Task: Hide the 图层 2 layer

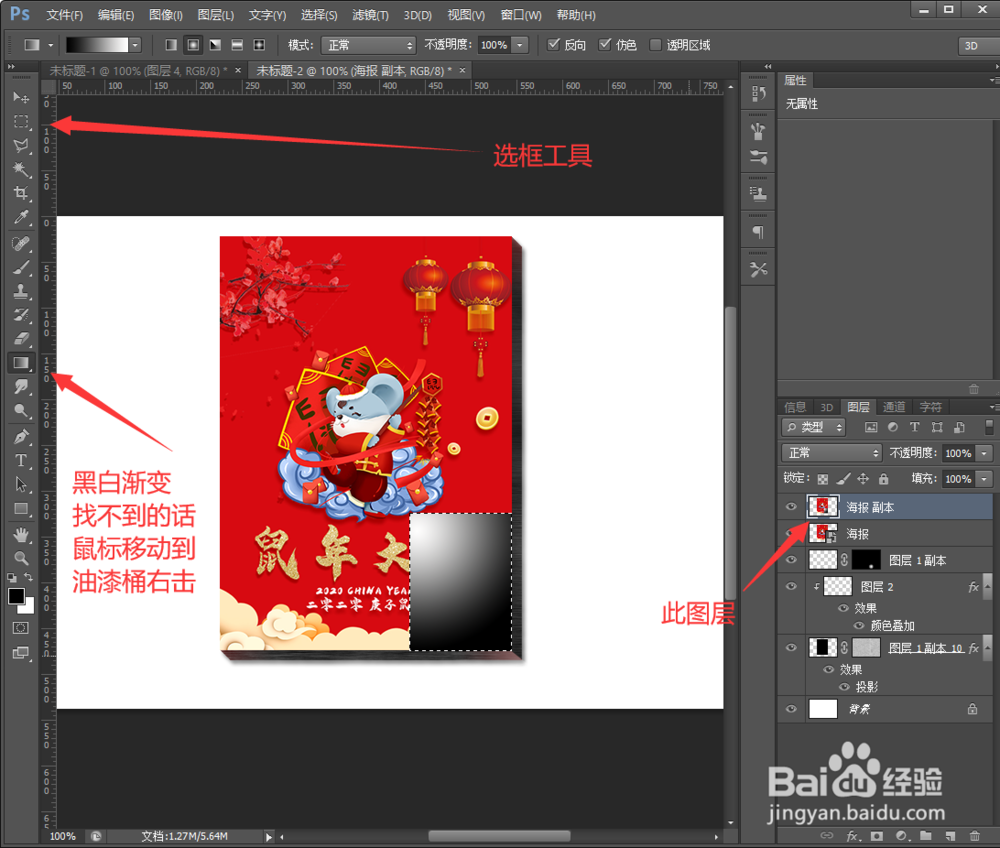Action: 791,586
